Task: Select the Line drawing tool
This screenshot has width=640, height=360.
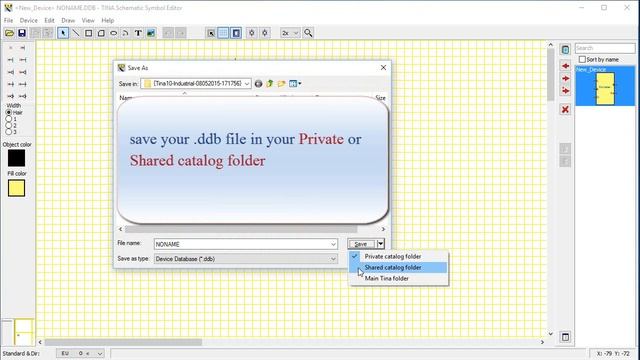Action: coord(76,33)
